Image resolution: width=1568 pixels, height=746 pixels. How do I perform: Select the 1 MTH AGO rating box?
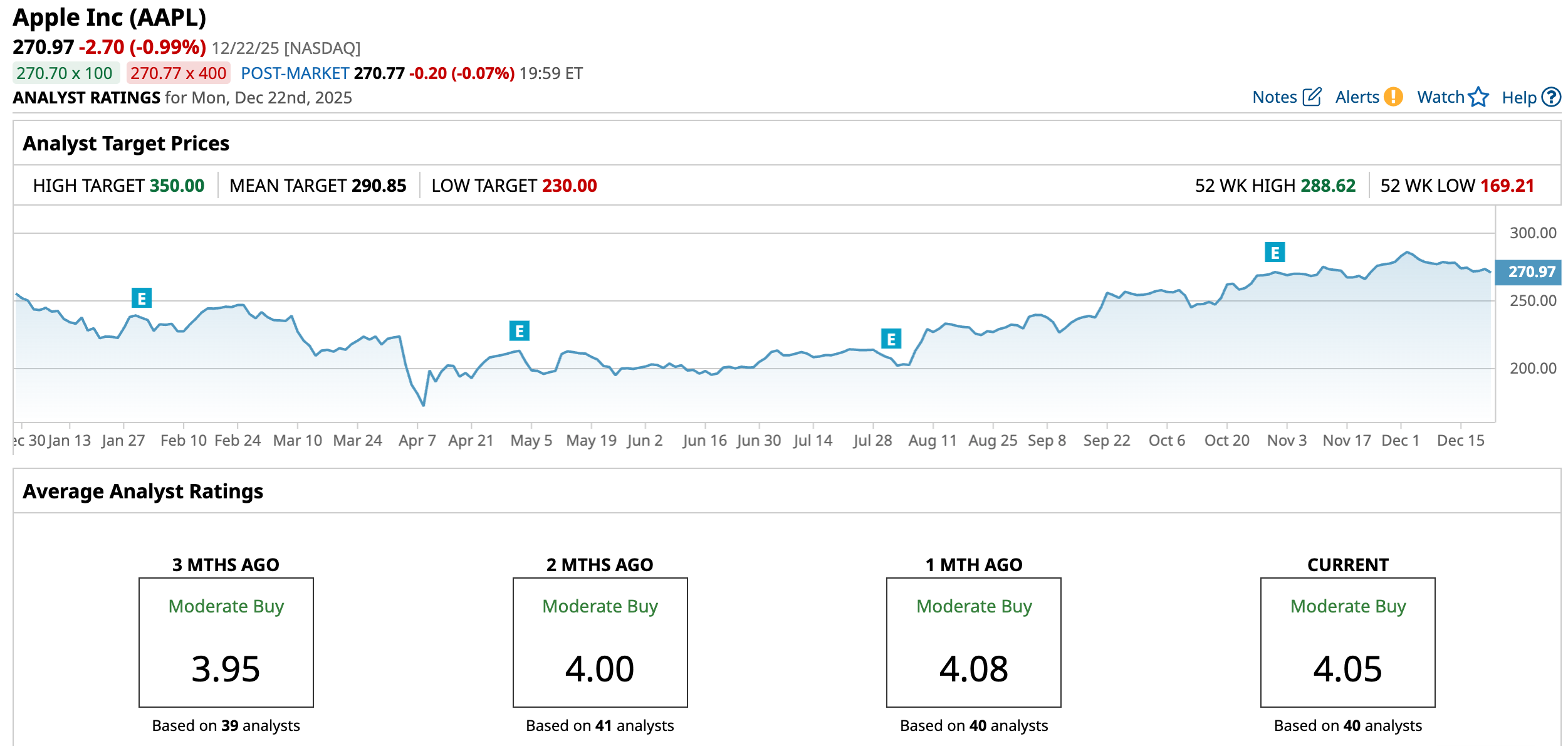pyautogui.click(x=973, y=642)
